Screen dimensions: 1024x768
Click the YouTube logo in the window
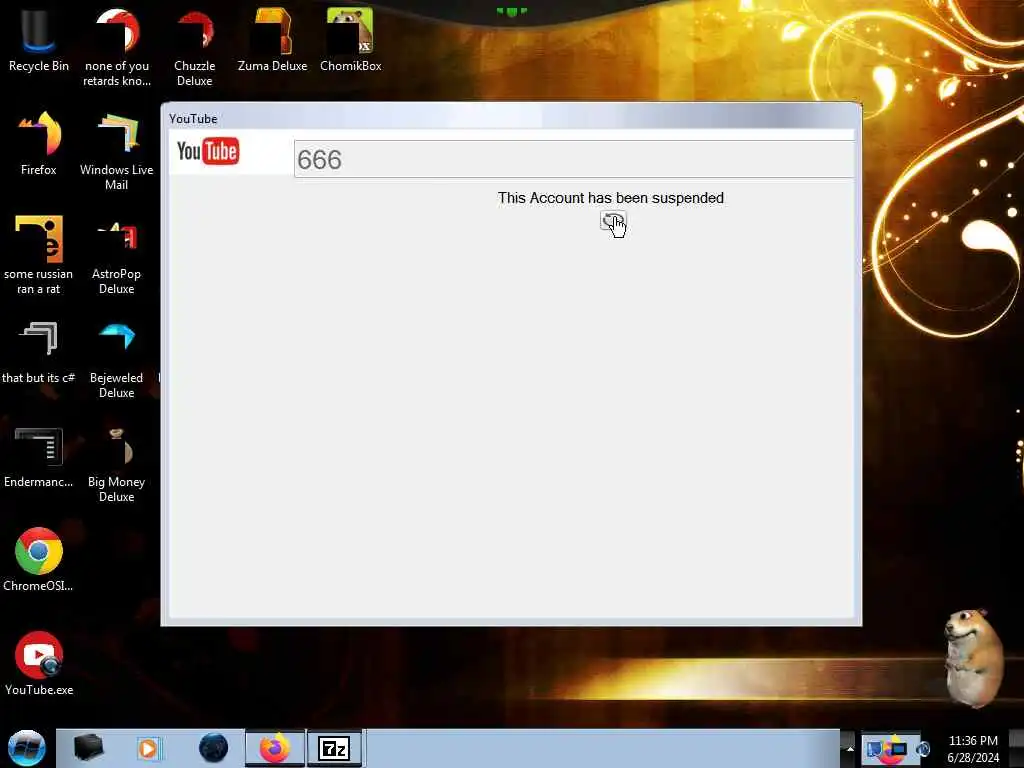208,152
